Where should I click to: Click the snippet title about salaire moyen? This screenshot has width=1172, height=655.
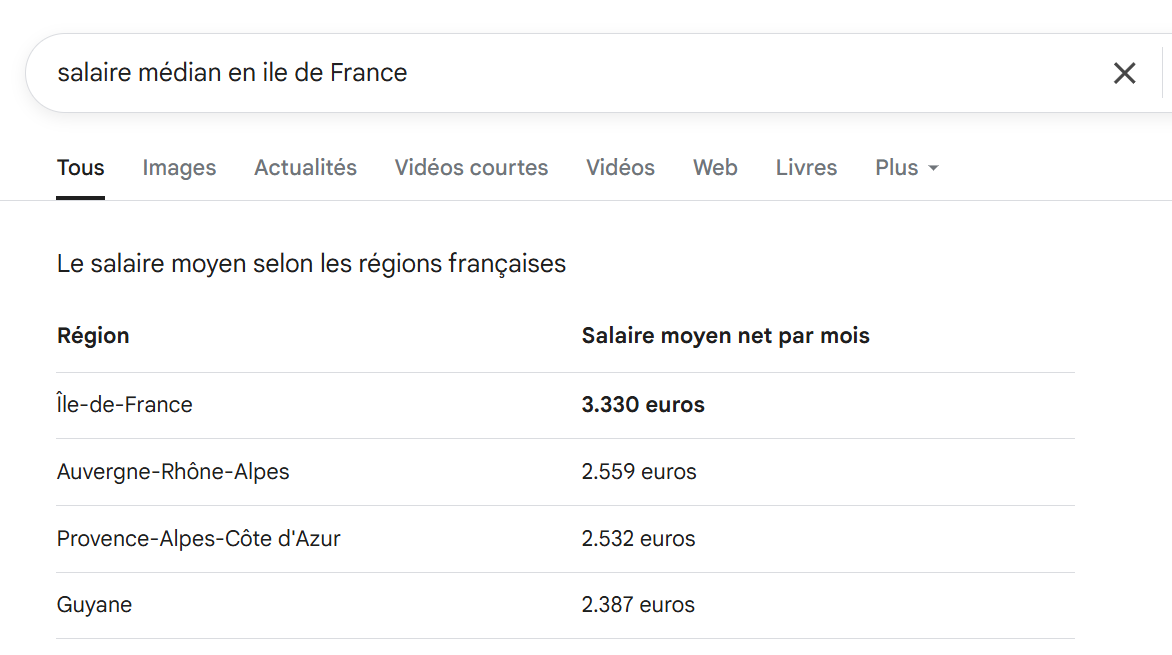pyautogui.click(x=312, y=264)
